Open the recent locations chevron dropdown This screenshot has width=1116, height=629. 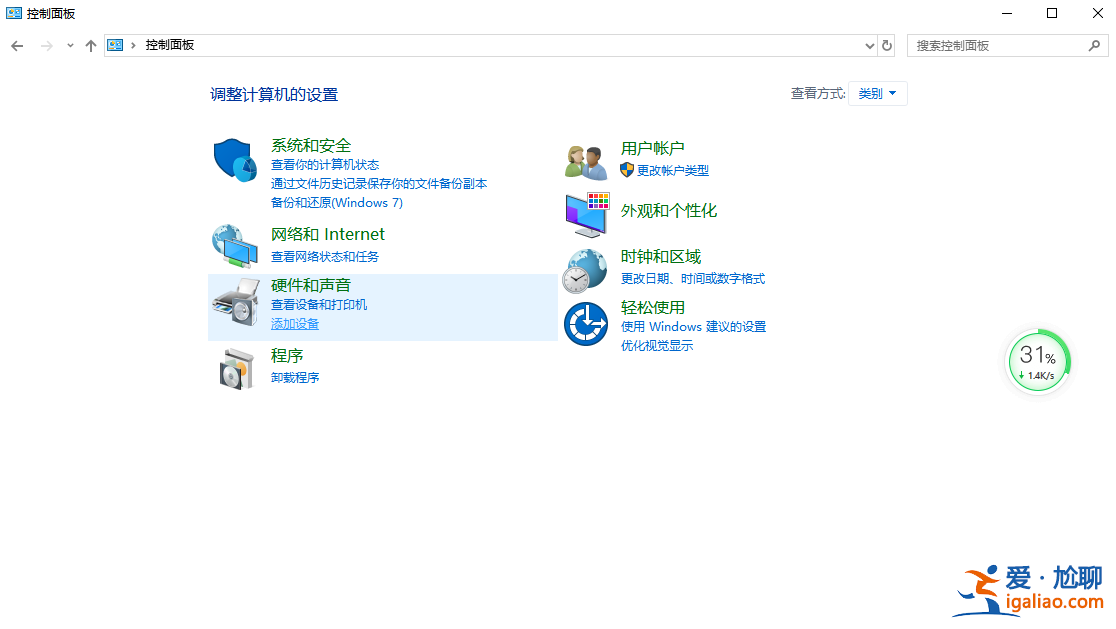point(70,45)
